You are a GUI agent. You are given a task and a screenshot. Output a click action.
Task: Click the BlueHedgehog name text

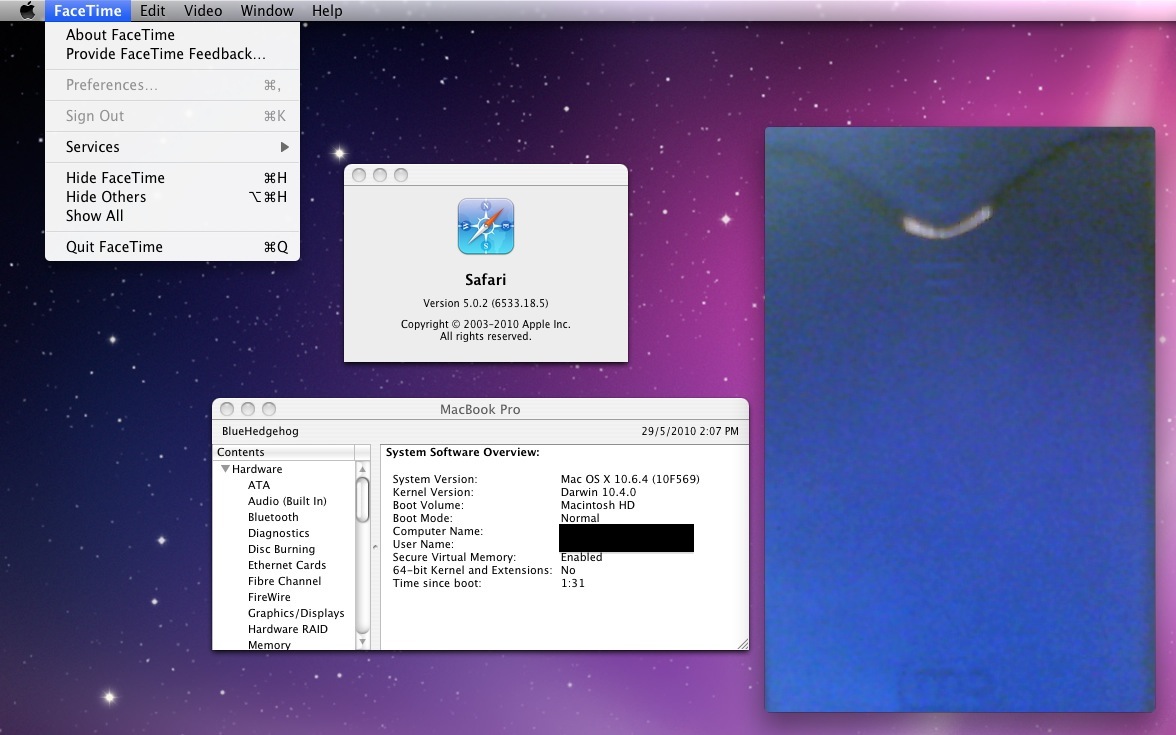260,431
